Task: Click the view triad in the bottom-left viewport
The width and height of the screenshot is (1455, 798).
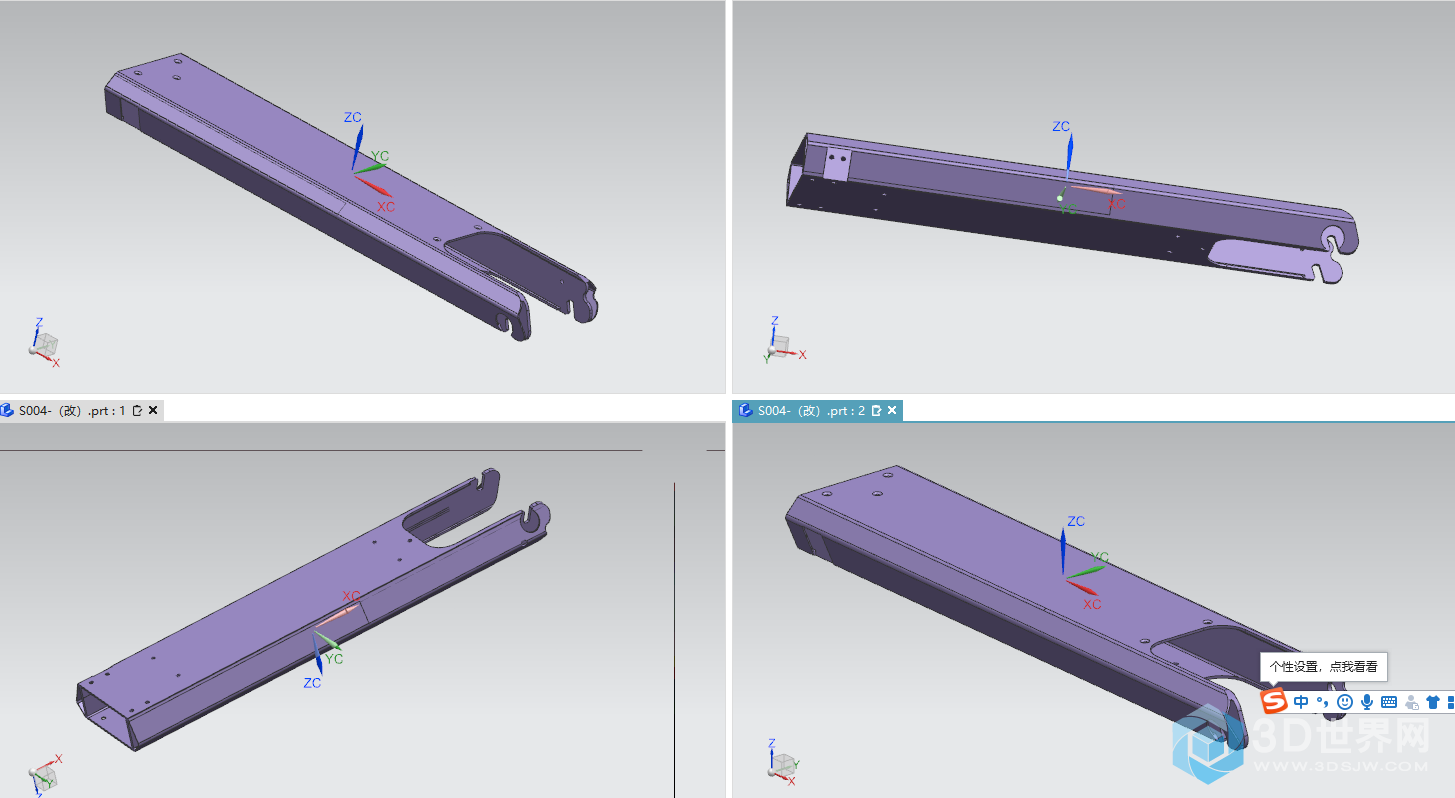Action: (45, 774)
